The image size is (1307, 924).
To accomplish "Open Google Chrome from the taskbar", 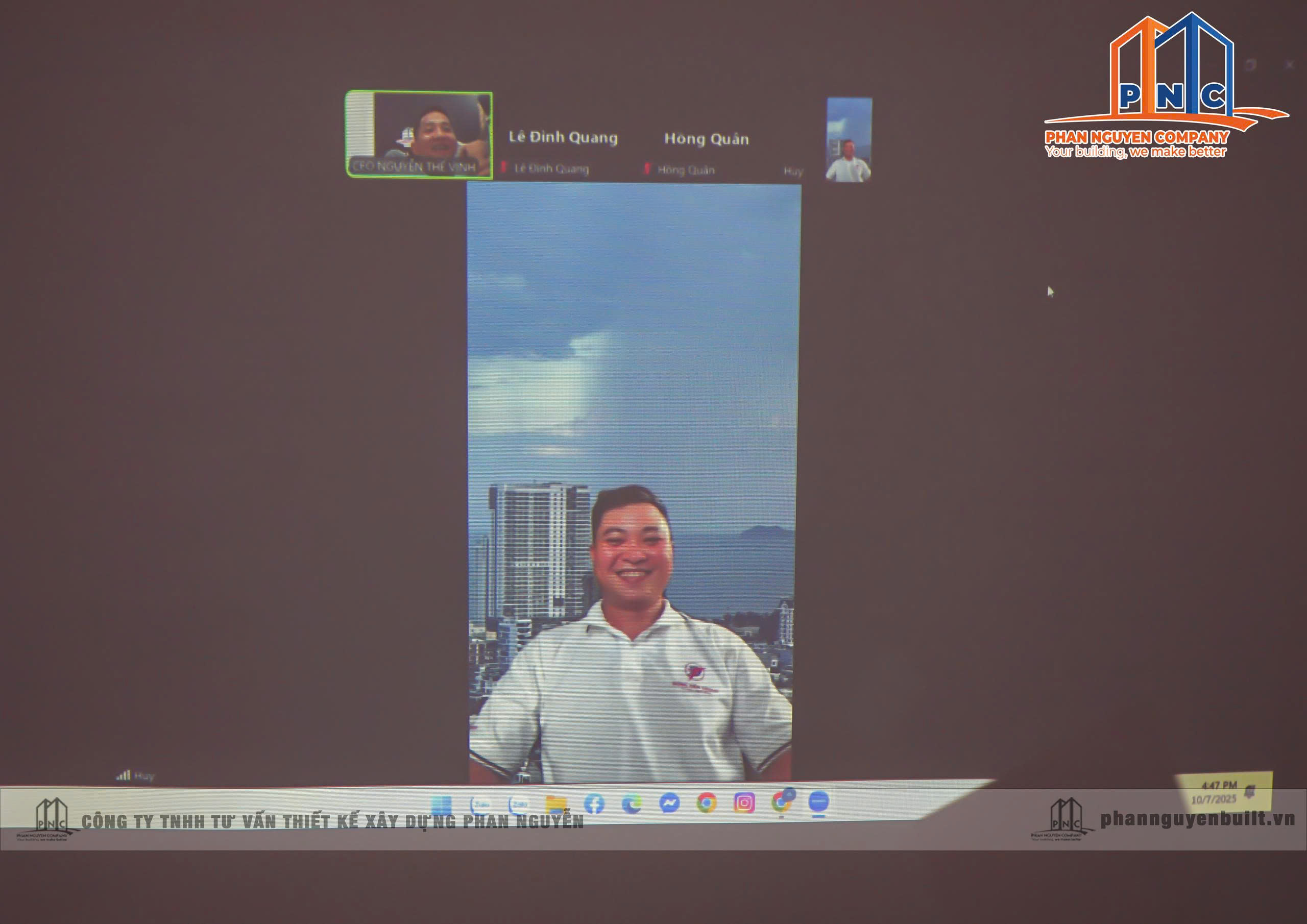I will pos(707,803).
